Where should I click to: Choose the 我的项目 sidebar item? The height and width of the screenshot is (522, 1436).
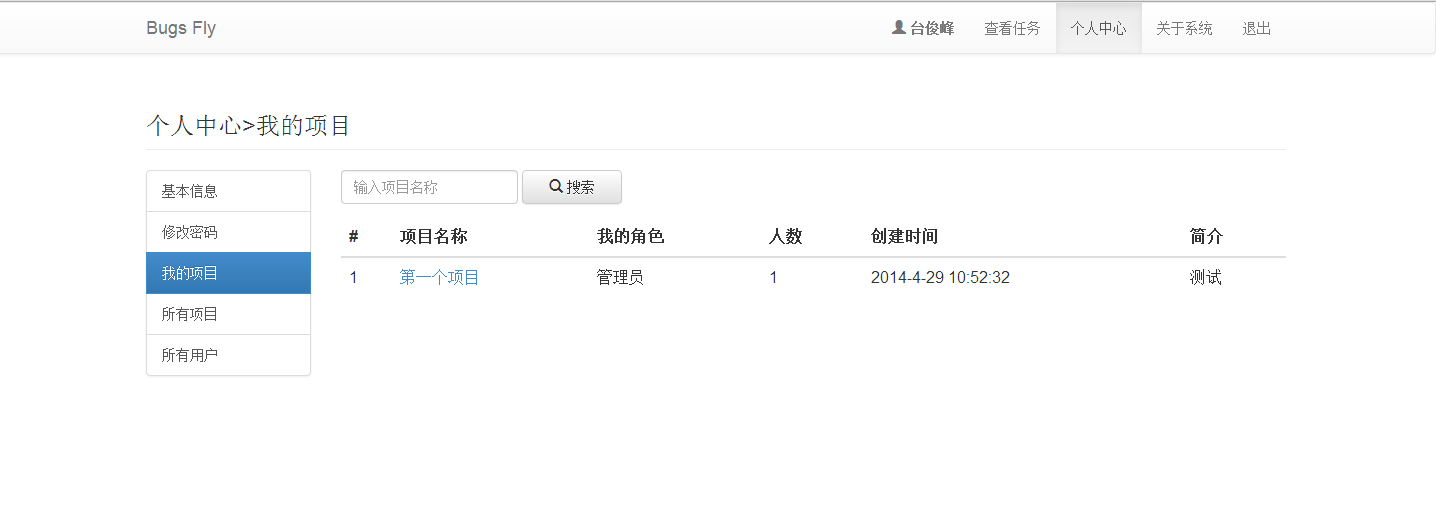(x=228, y=273)
